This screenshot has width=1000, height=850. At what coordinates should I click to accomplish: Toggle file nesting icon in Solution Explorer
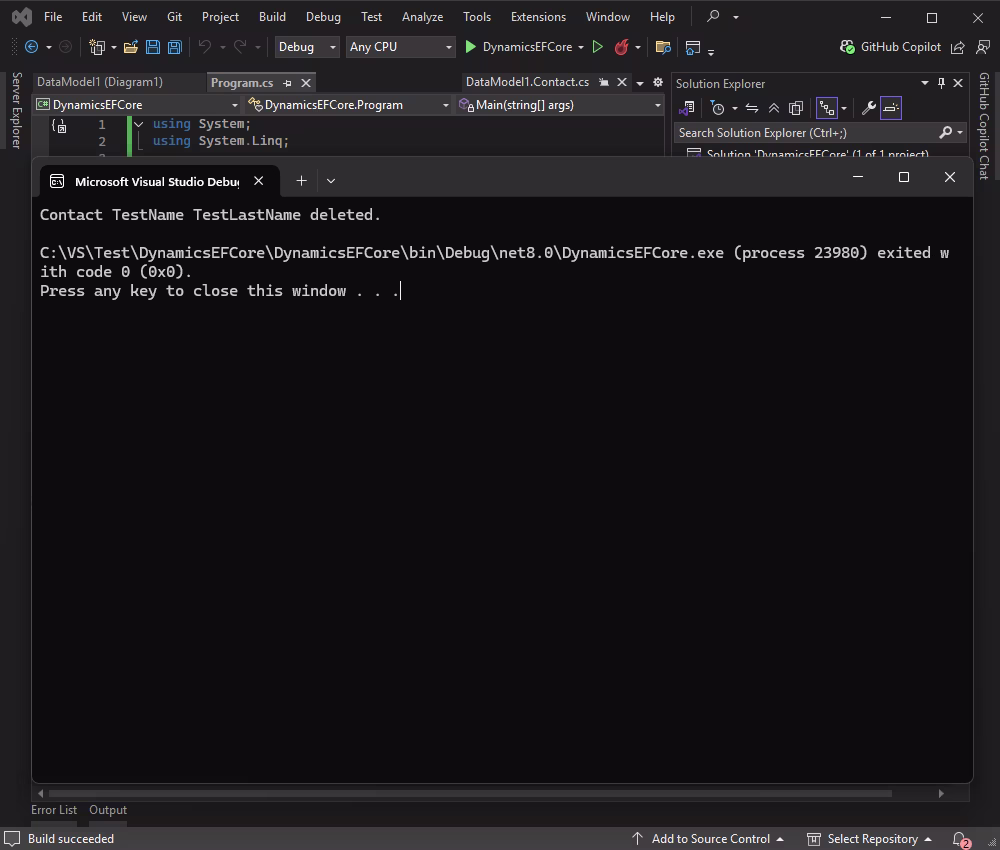[x=827, y=108]
